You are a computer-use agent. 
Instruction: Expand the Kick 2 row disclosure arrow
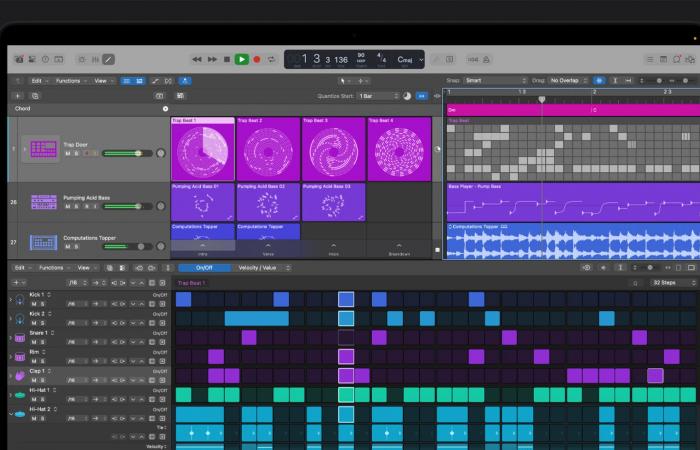(x=11, y=318)
